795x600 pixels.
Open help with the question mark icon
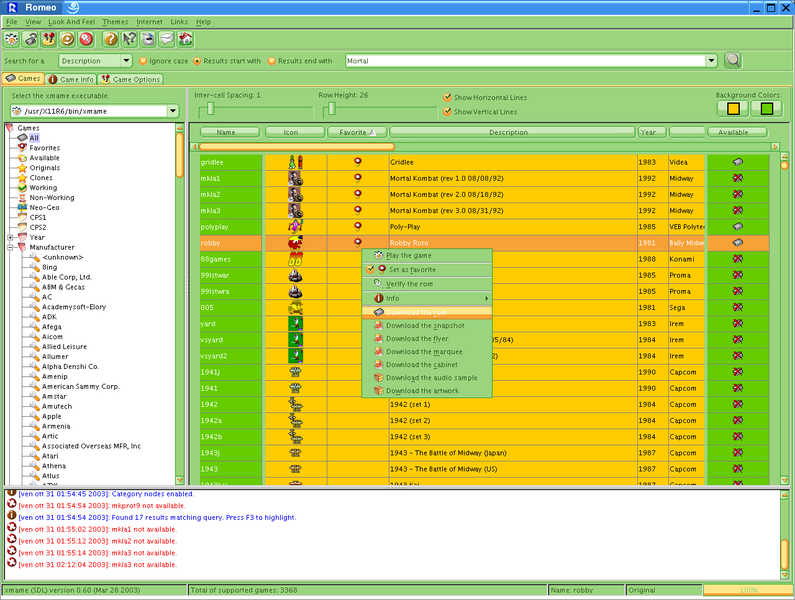click(111, 39)
